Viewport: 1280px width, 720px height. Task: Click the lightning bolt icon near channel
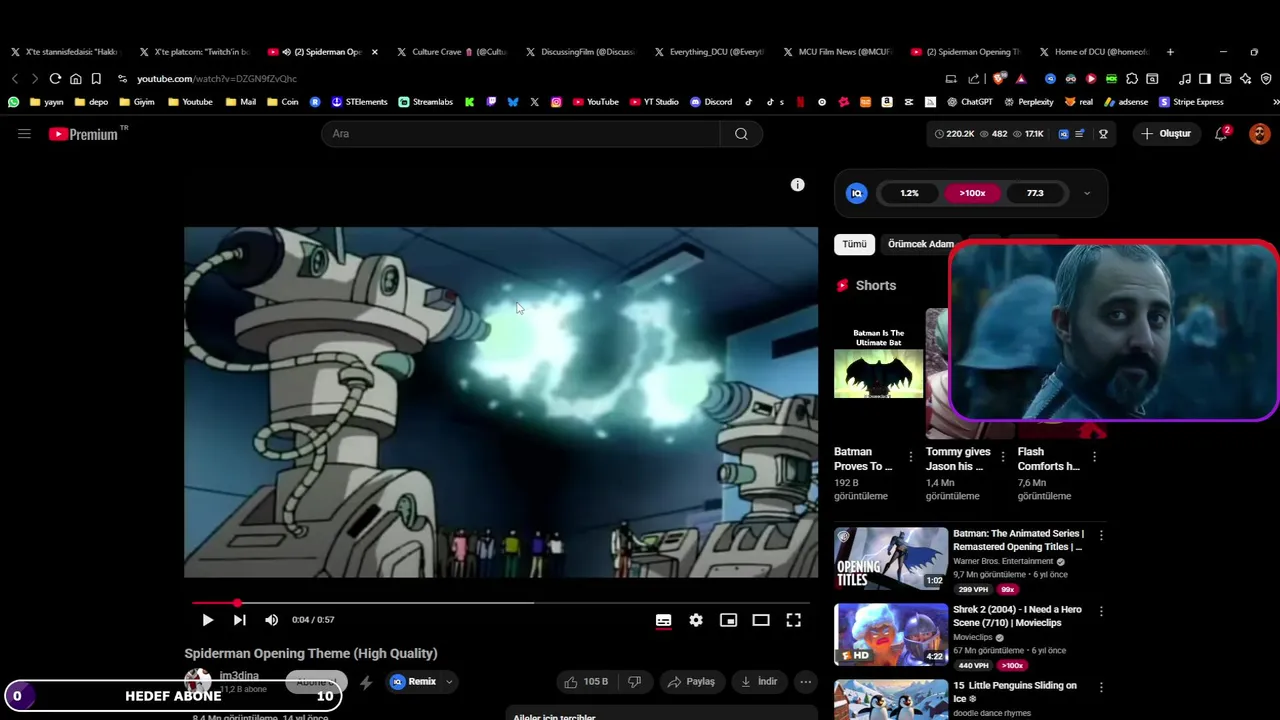[x=366, y=682]
